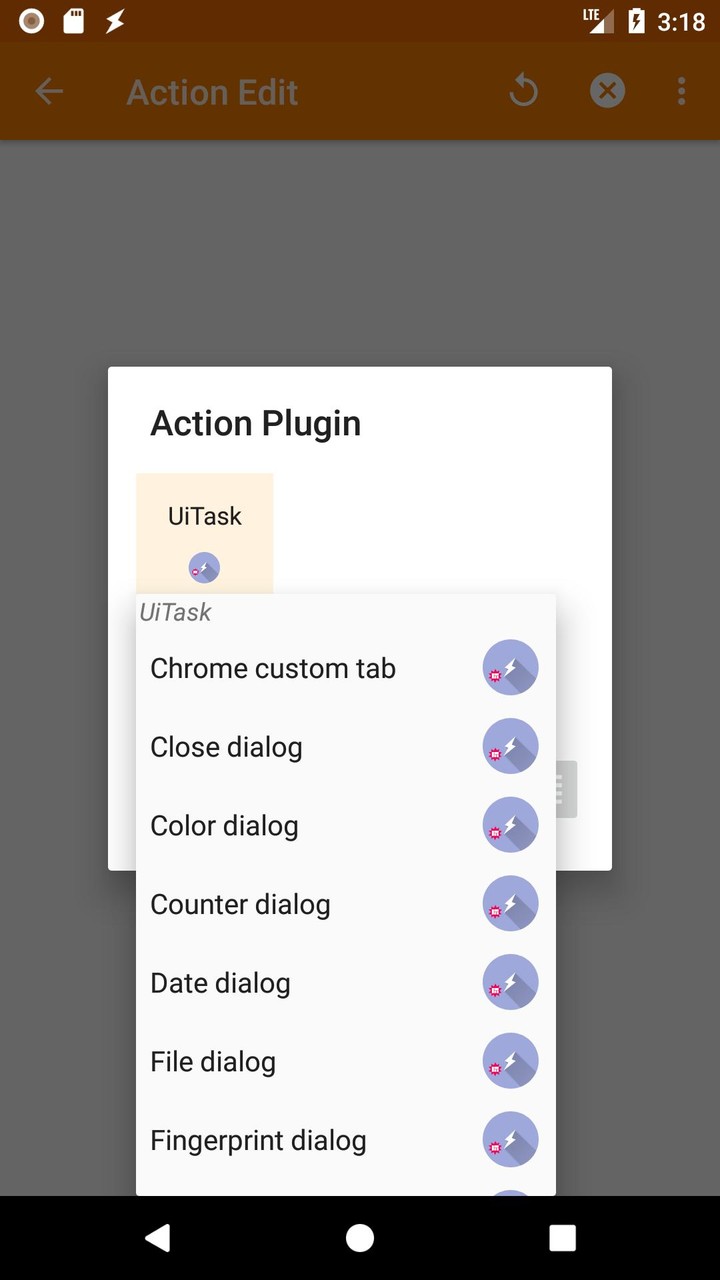
Task: Tap the cancel X circle icon
Action: click(607, 92)
